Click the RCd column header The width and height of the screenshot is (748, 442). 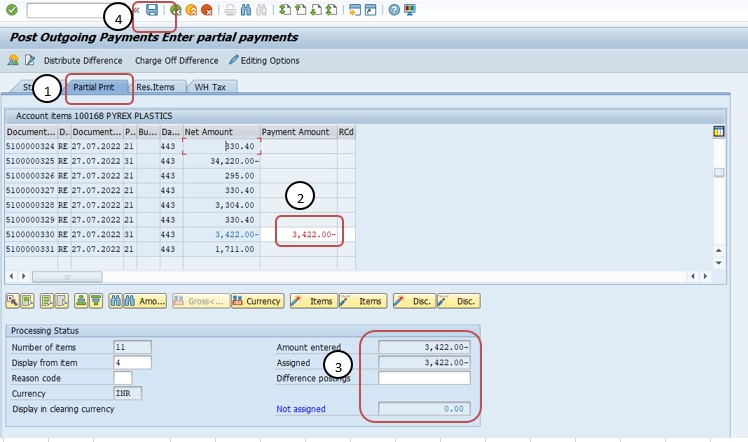346,132
